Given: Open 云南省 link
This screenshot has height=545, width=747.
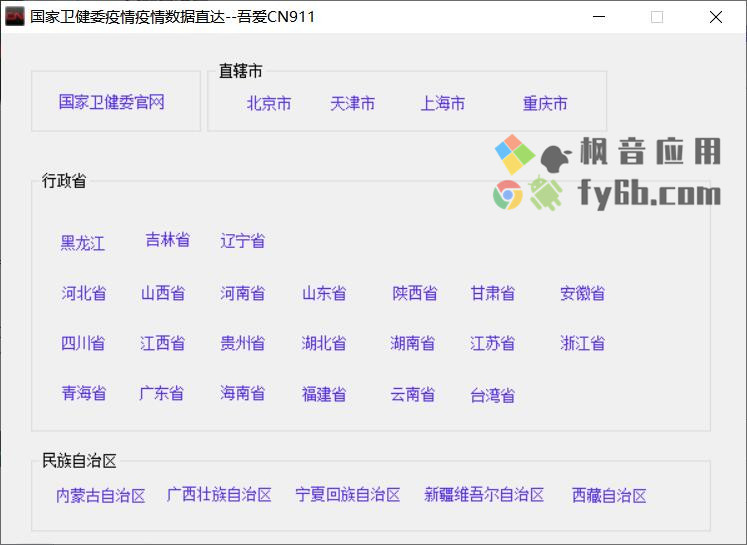Looking at the screenshot, I should point(413,394).
